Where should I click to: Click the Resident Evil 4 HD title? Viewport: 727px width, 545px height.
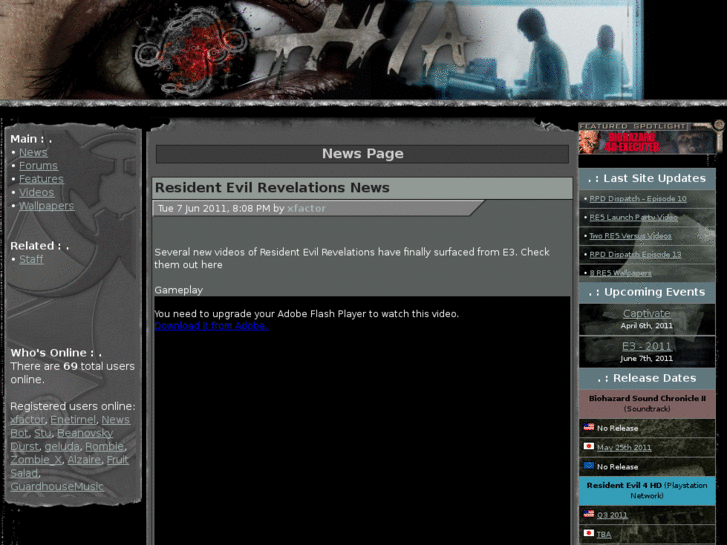(x=624, y=486)
